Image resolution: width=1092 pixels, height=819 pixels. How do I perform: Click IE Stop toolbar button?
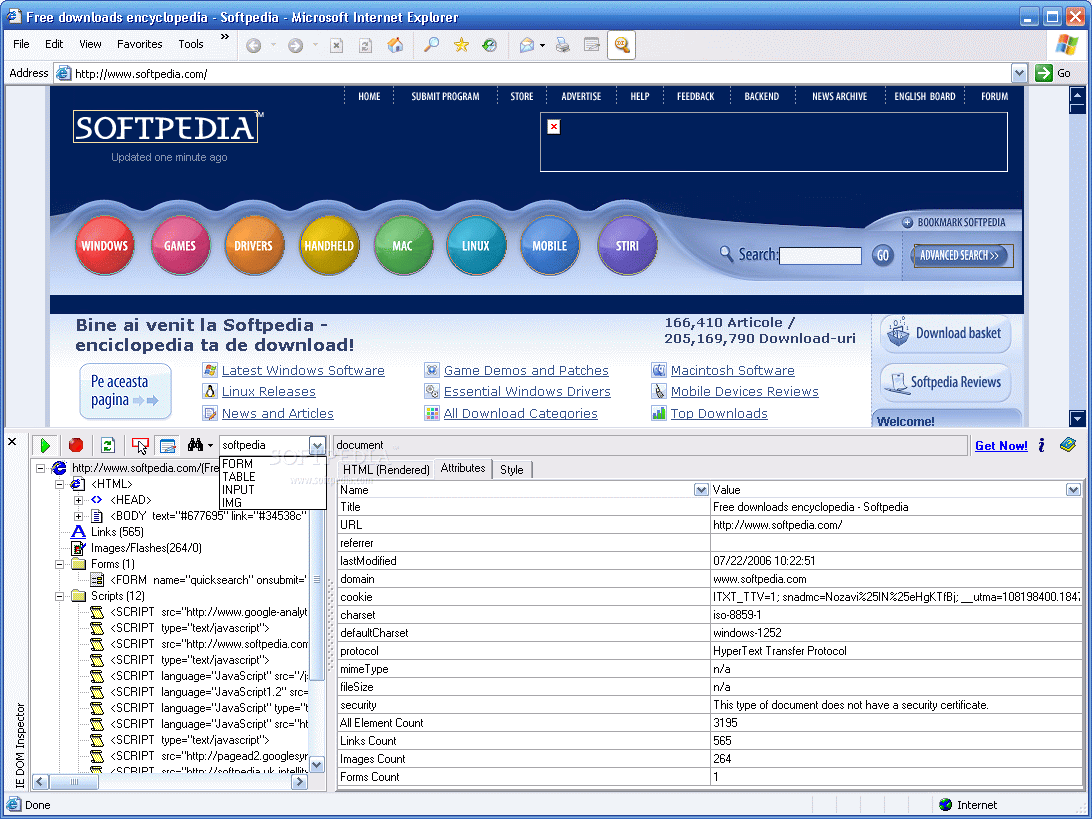(x=336, y=45)
